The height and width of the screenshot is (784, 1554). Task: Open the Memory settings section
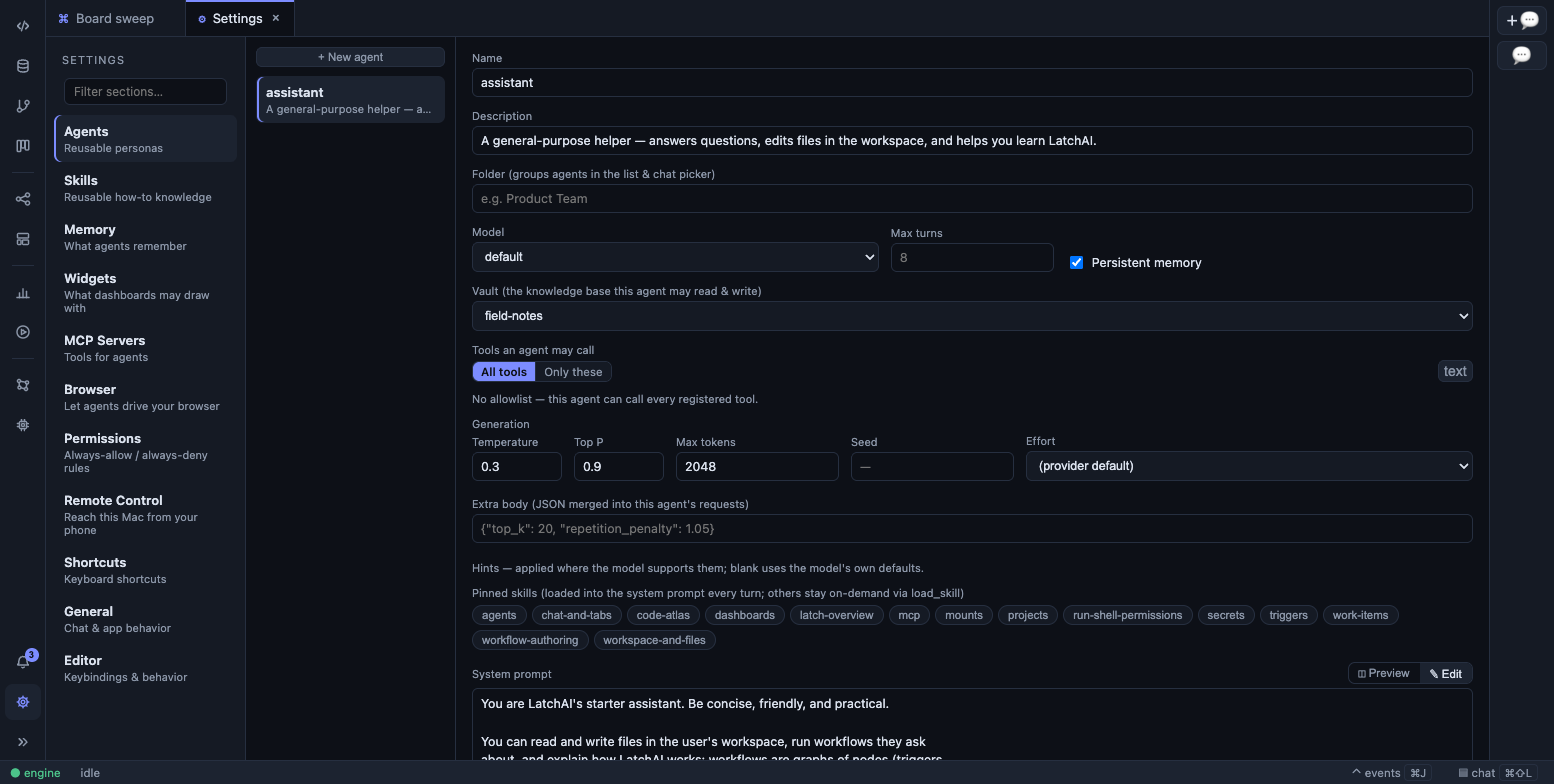(146, 237)
